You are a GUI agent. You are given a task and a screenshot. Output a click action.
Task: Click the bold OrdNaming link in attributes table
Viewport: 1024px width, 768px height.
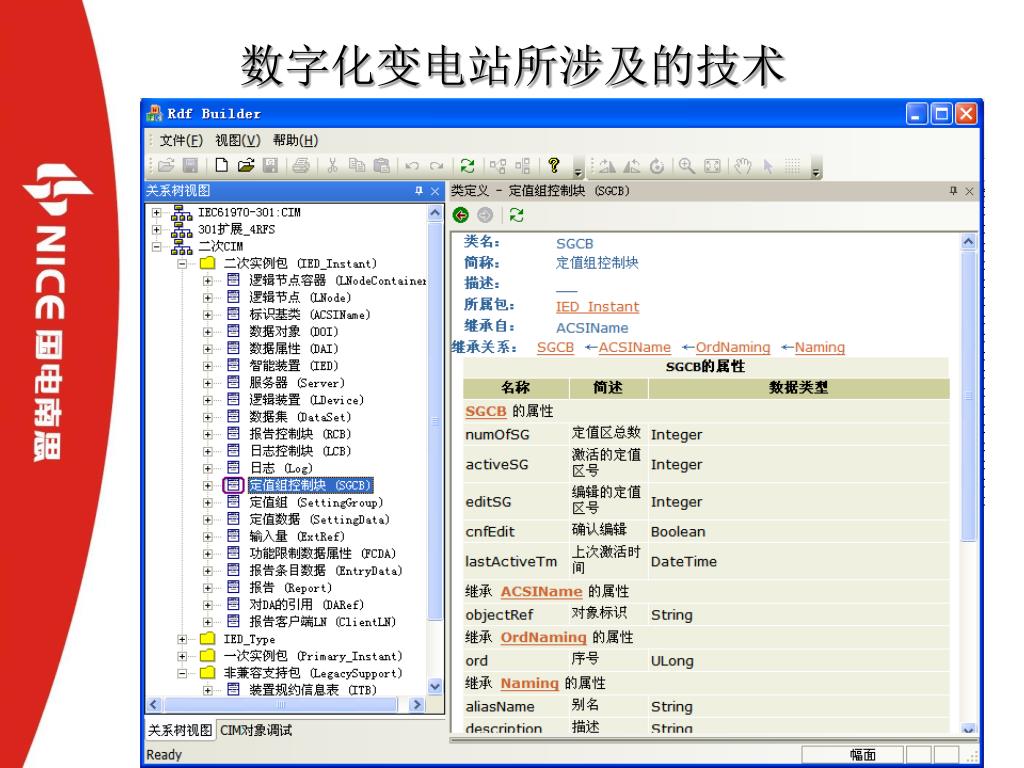pyautogui.click(x=543, y=637)
